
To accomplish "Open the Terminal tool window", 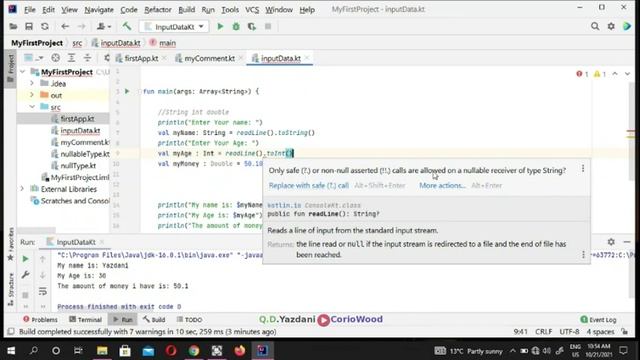I will point(85,320).
